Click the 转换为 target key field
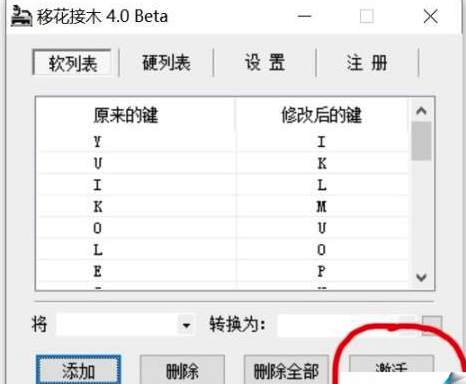 point(347,325)
